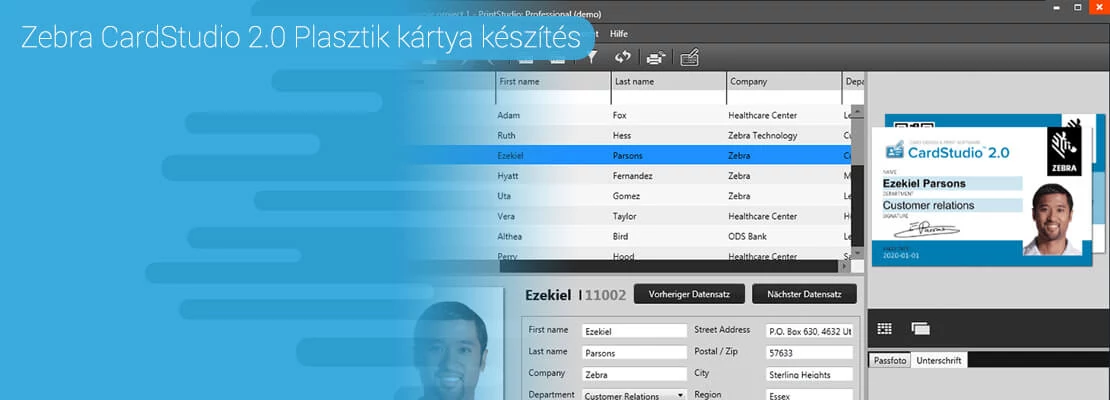The image size is (1110, 400).
Task: Open the signature pad capture icon
Action: [x=690, y=58]
